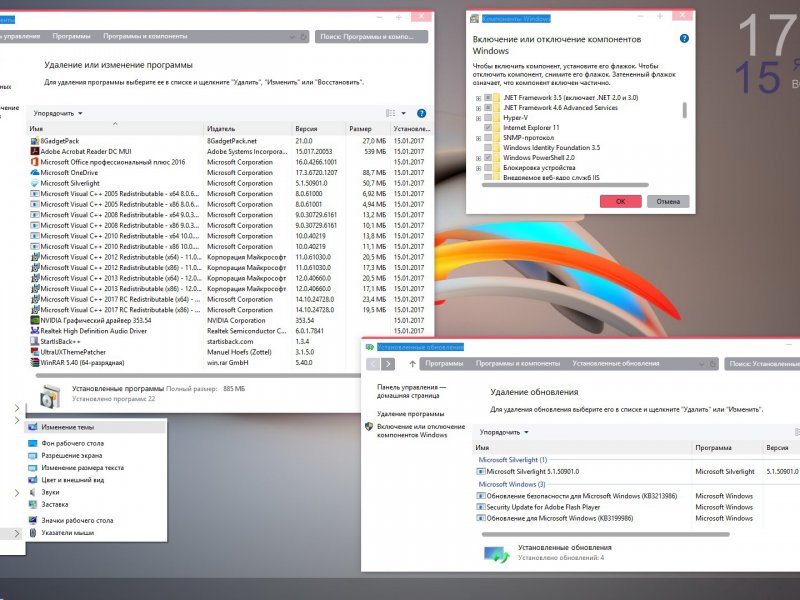Select the WinRAR 5.40 icon

point(35,363)
